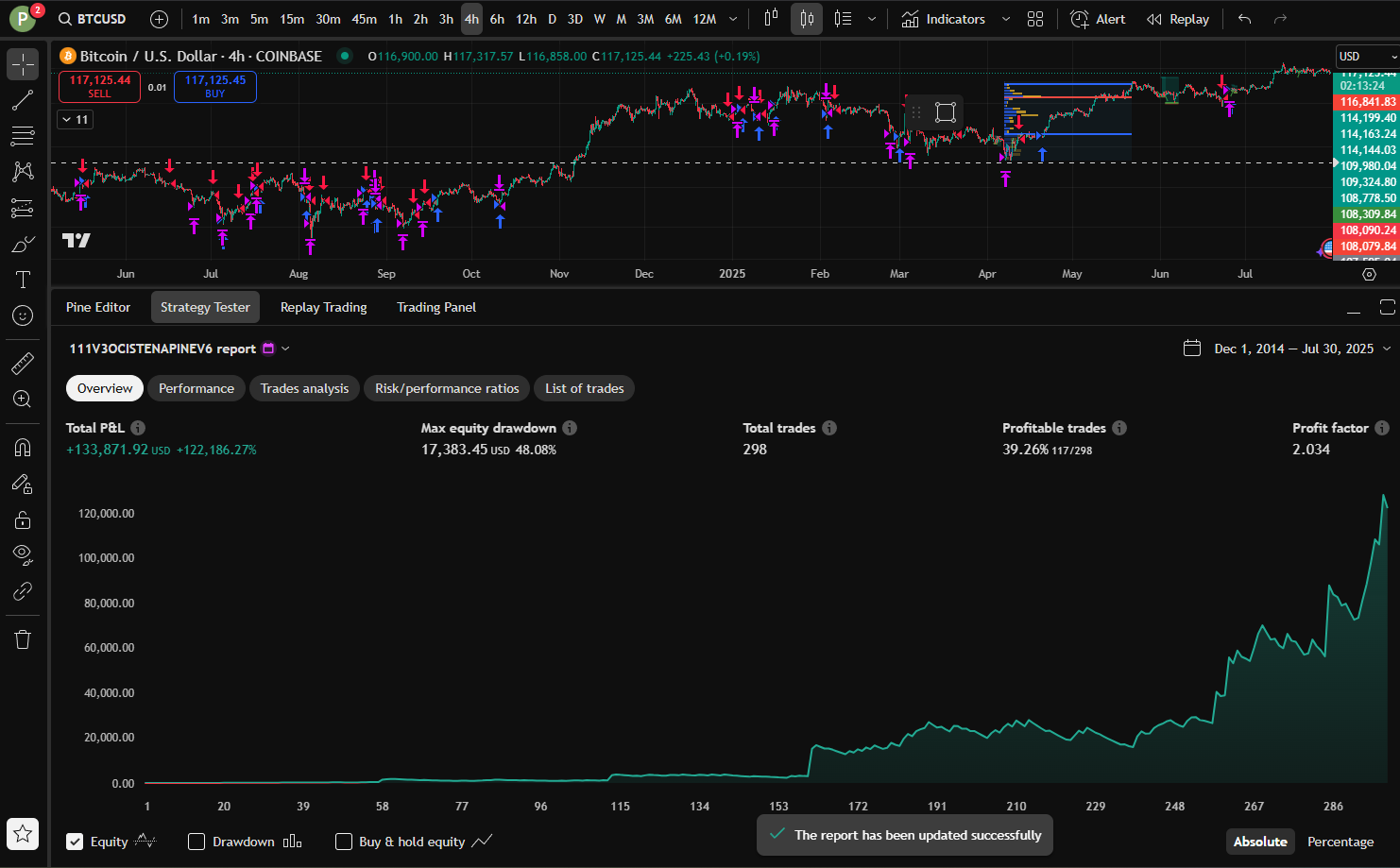Click the add symbol plus icon
Screen dimensions: 1400x868
click(x=159, y=19)
